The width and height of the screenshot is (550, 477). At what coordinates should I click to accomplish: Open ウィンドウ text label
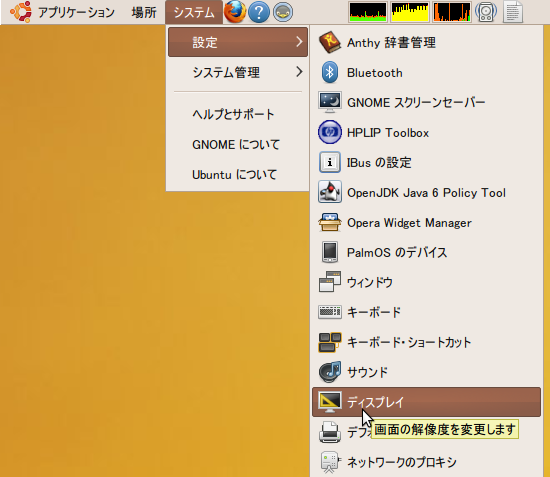(370, 282)
